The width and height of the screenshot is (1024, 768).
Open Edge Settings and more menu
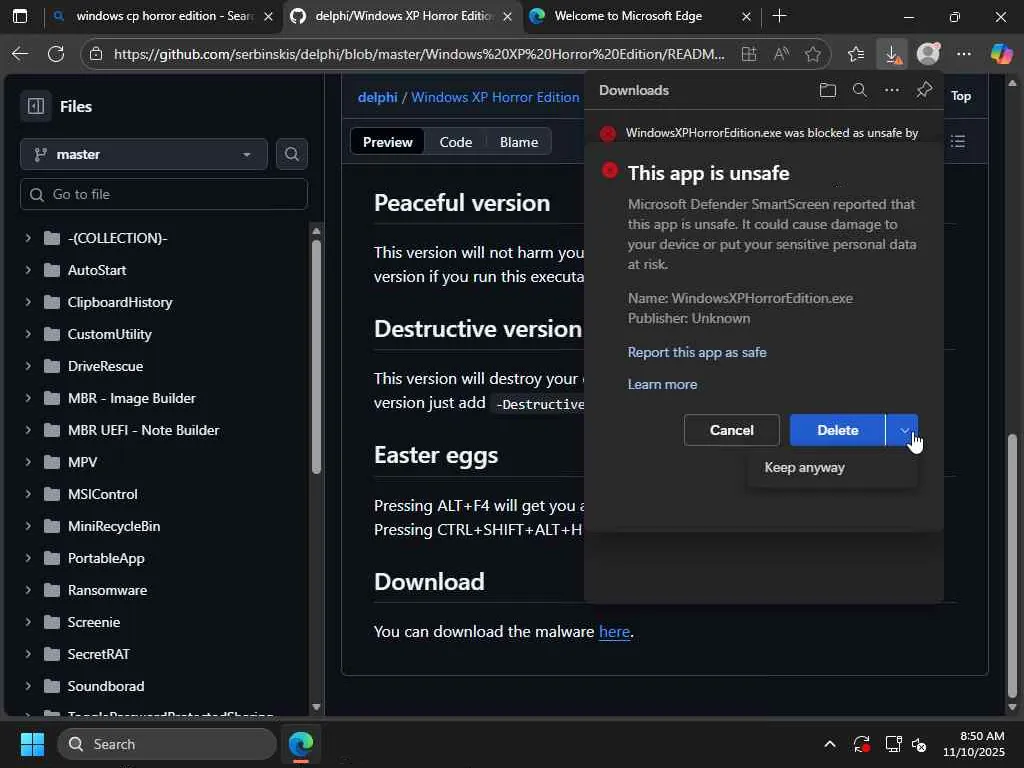click(964, 54)
